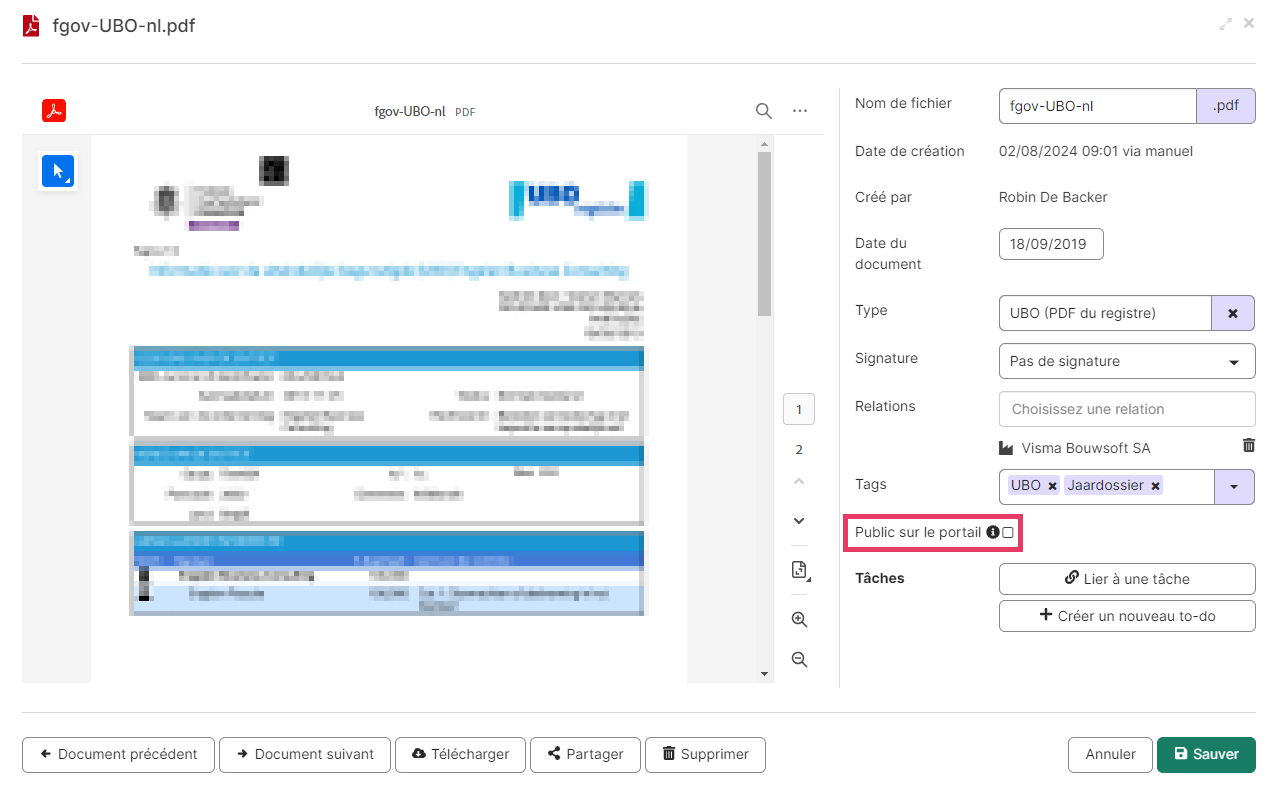The height and width of the screenshot is (787, 1278).
Task: Open the page view mode options
Action: 799,570
